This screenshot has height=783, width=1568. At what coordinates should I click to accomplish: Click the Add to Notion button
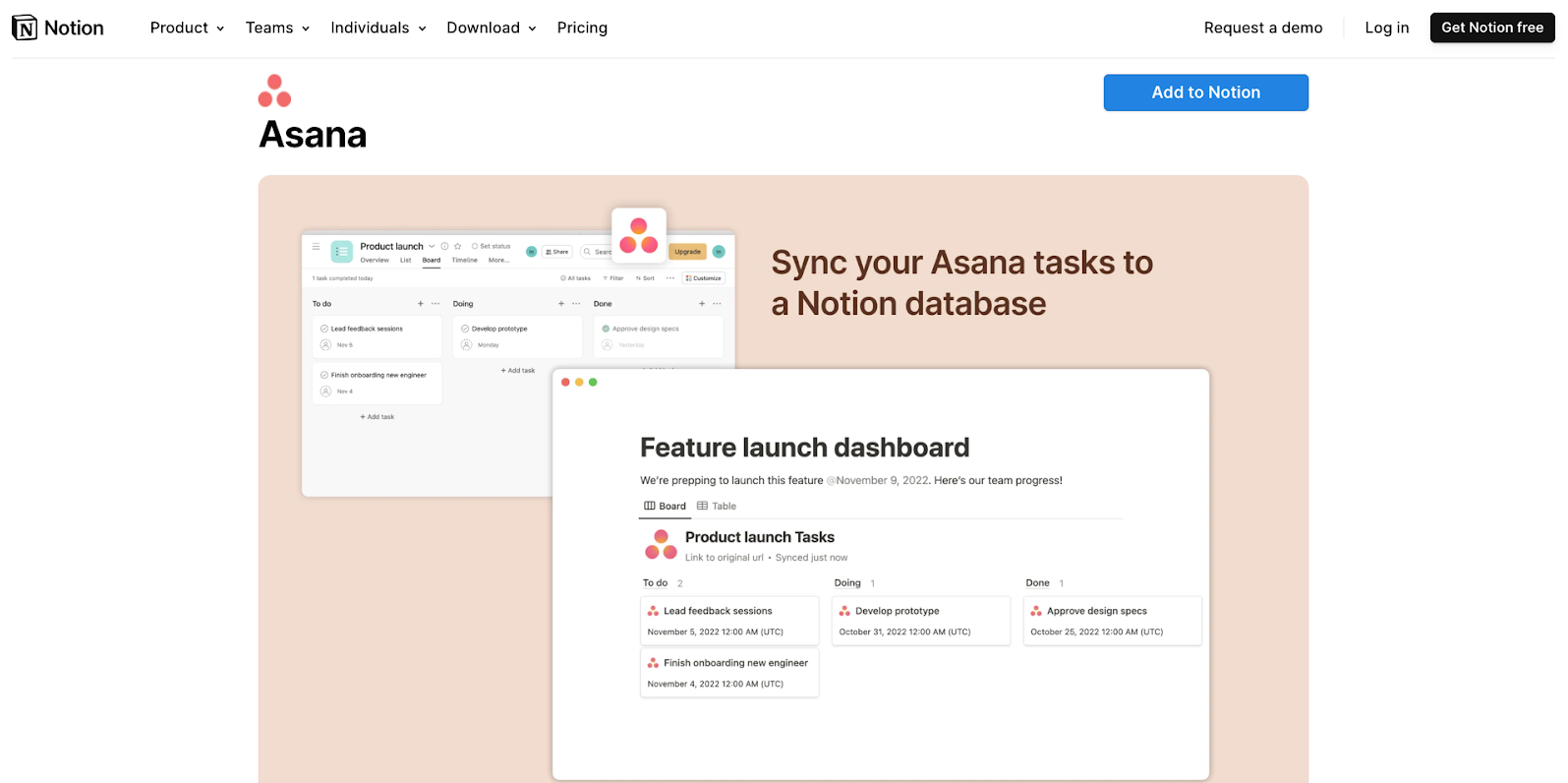pos(1205,92)
